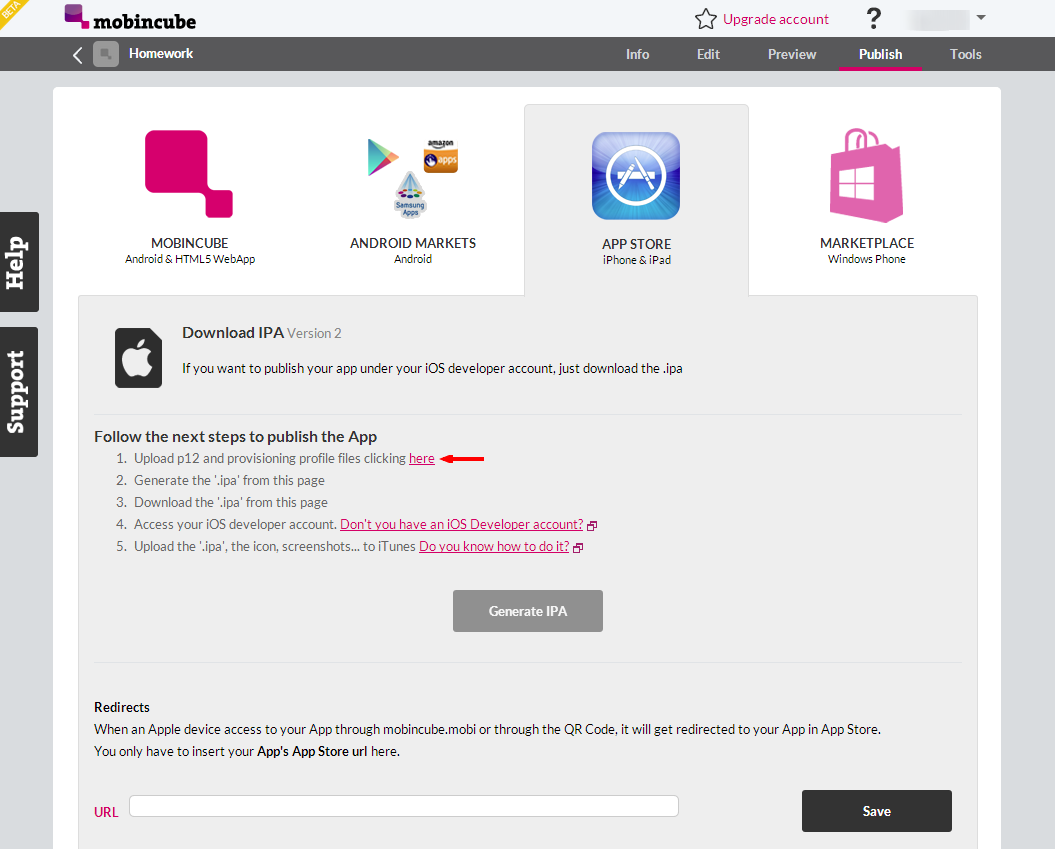The width and height of the screenshot is (1055, 849).
Task: Select the App Store blue icon
Action: [x=636, y=176]
